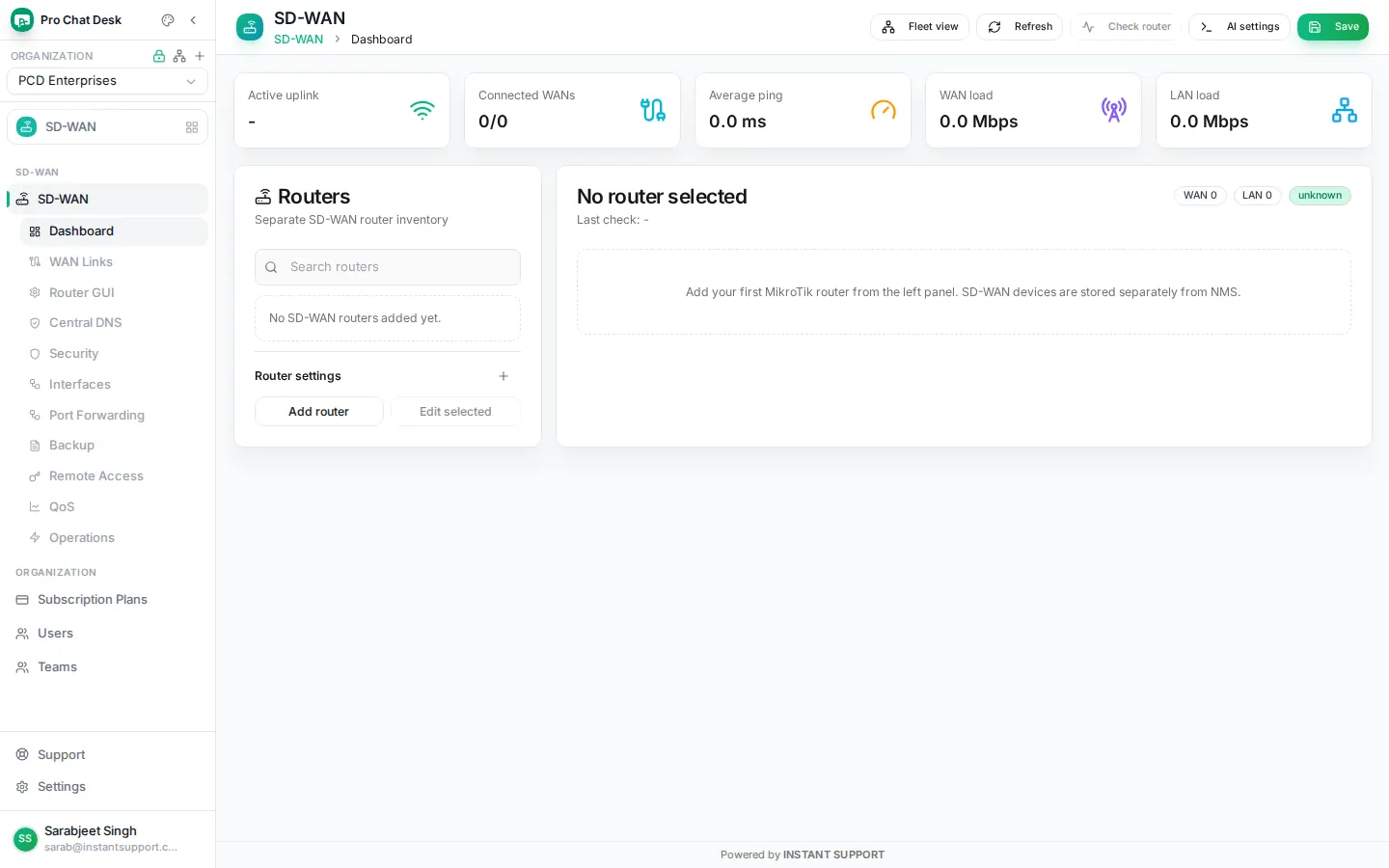Open Remote Access
This screenshot has width=1389, height=868.
(x=114, y=476)
